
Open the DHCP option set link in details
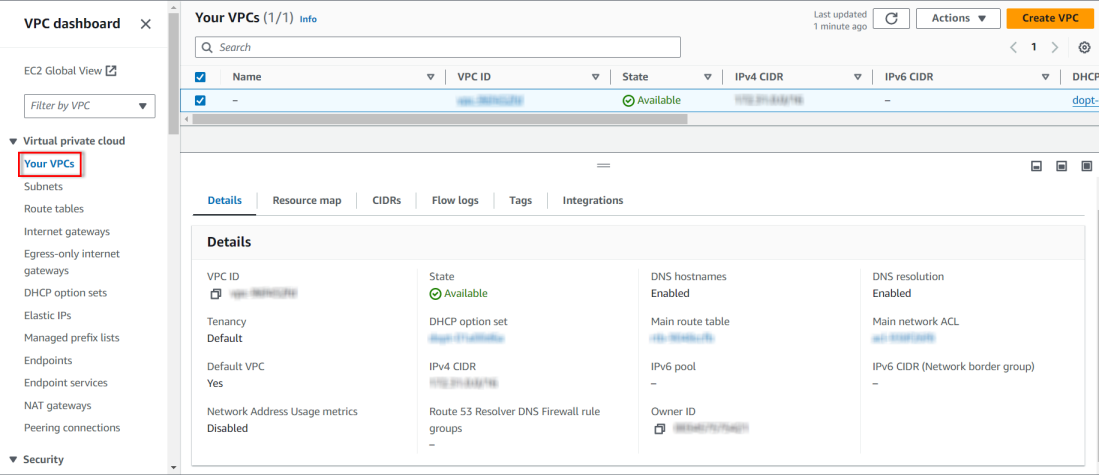(x=467, y=338)
